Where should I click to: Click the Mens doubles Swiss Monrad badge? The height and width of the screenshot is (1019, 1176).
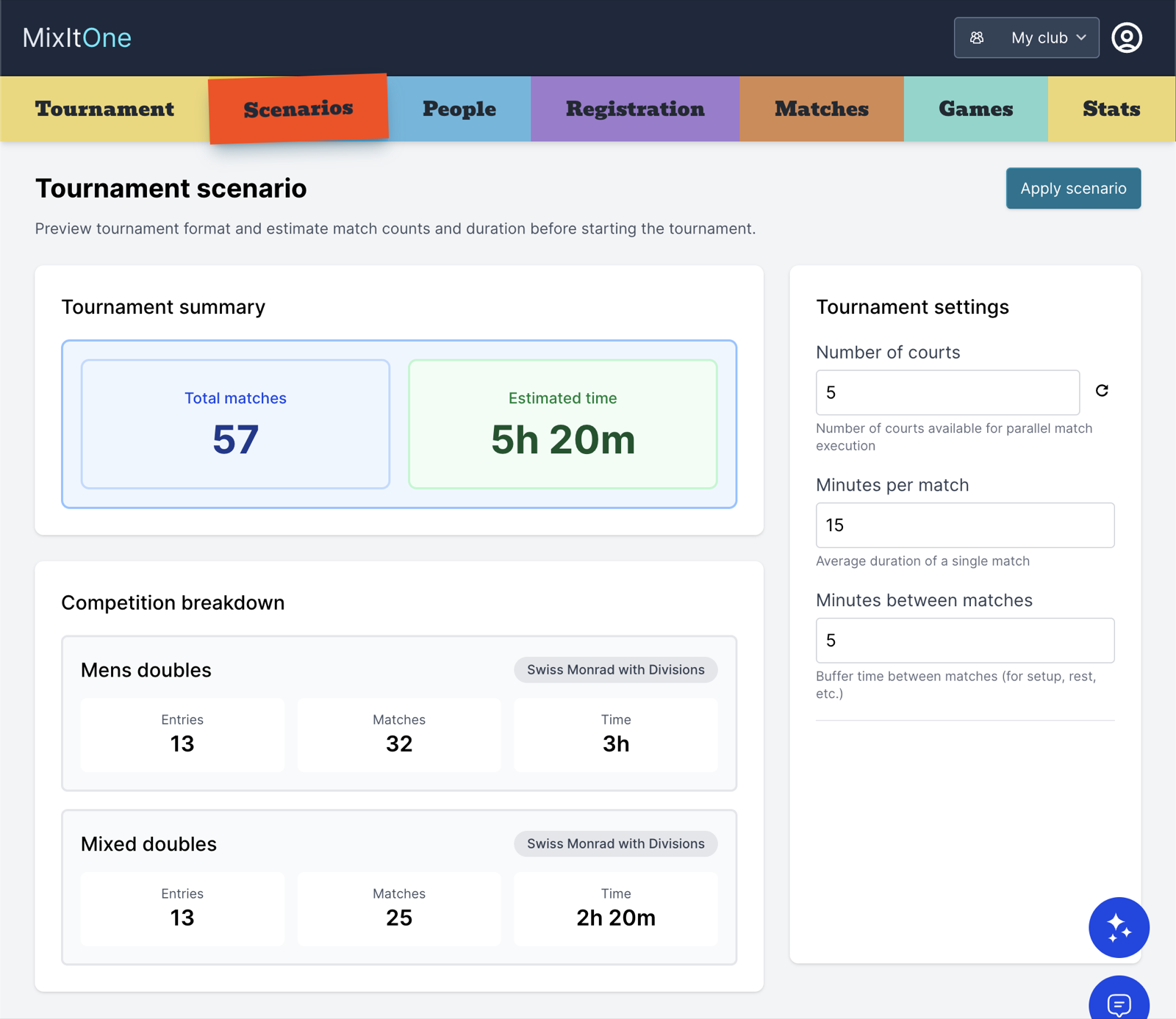(615, 670)
